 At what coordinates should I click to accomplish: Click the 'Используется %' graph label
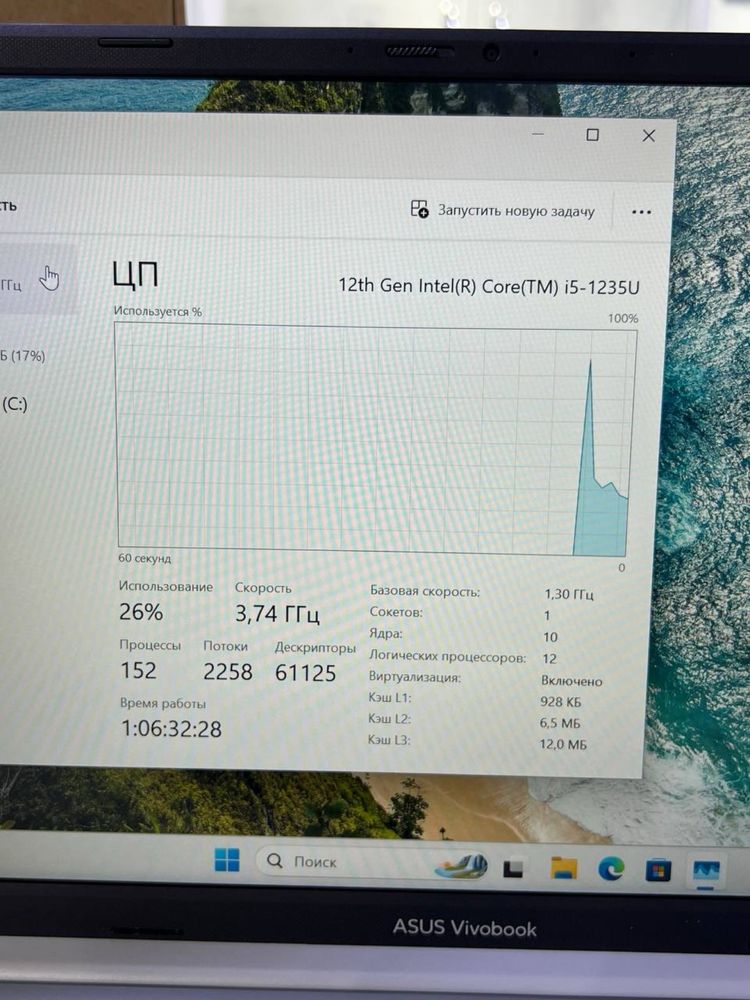point(158,311)
